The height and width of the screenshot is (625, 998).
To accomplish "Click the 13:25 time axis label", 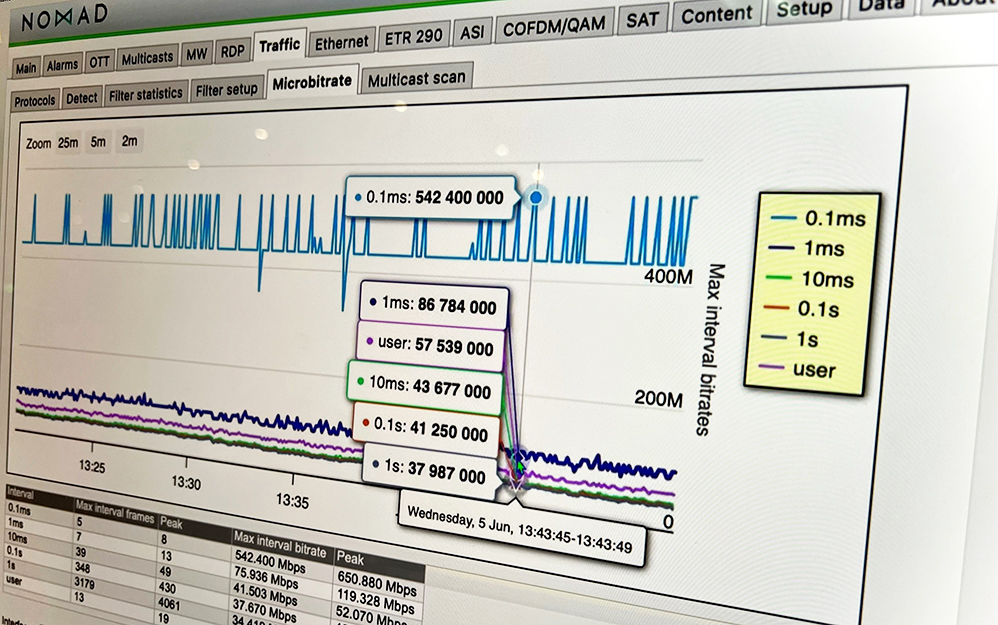I will [92, 467].
